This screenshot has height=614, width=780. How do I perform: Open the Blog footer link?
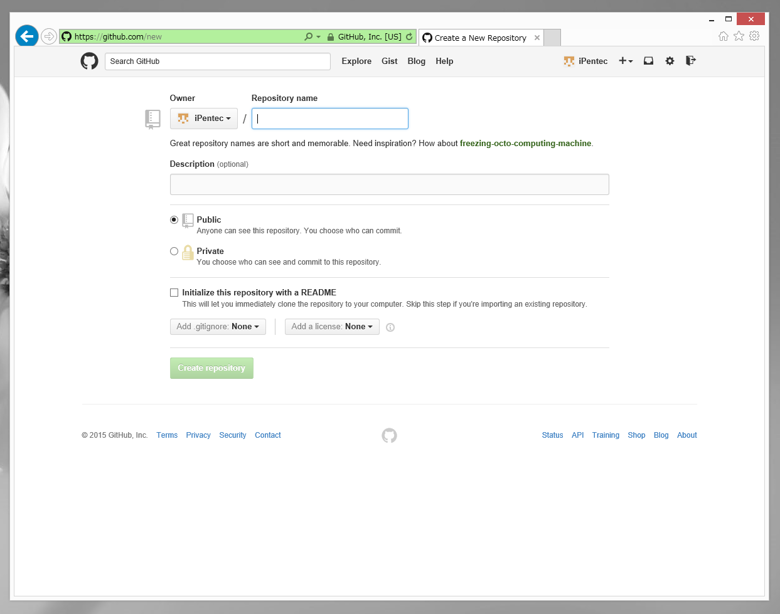(x=661, y=435)
